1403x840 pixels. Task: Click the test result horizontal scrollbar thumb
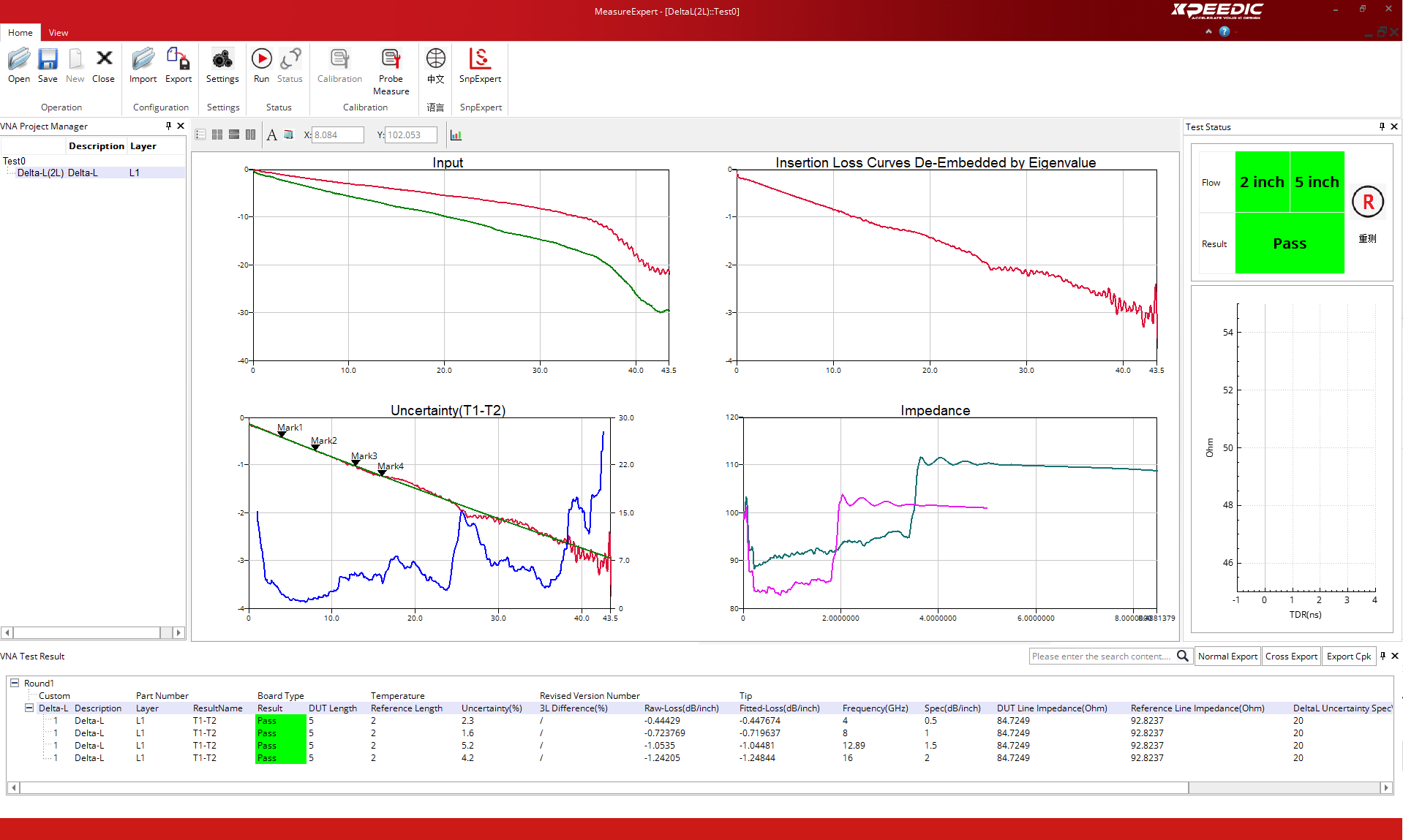pyautogui.click(x=604, y=787)
